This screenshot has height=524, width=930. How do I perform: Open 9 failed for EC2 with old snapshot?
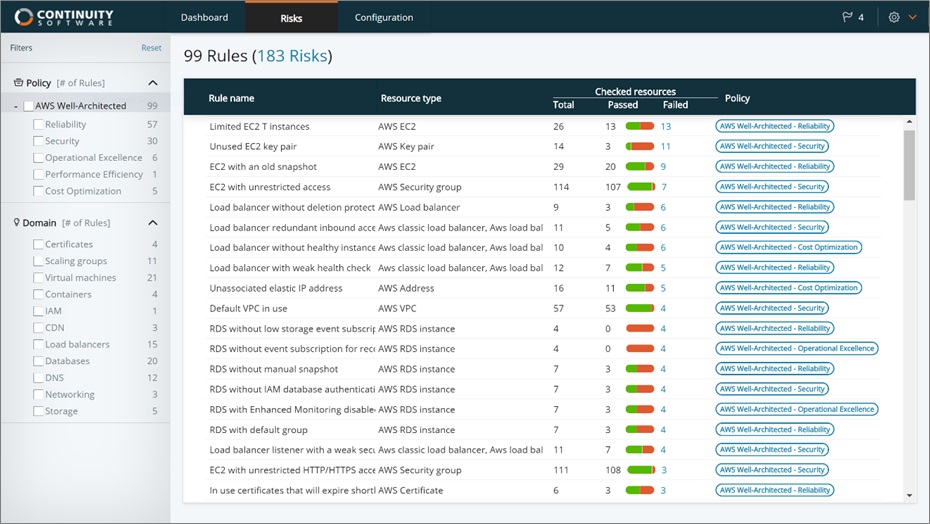663,167
